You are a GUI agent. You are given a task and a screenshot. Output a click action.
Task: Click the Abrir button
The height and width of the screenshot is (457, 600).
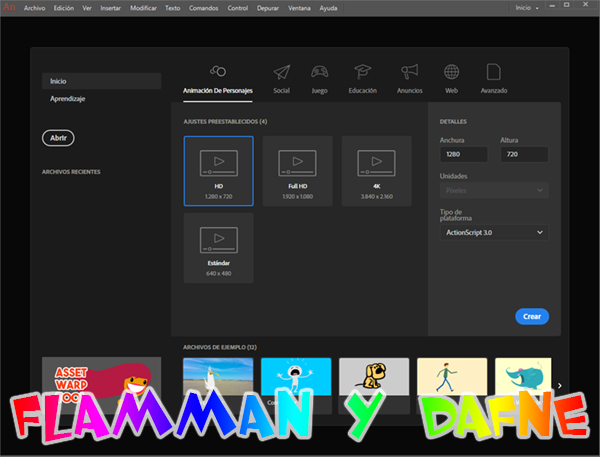pos(58,138)
